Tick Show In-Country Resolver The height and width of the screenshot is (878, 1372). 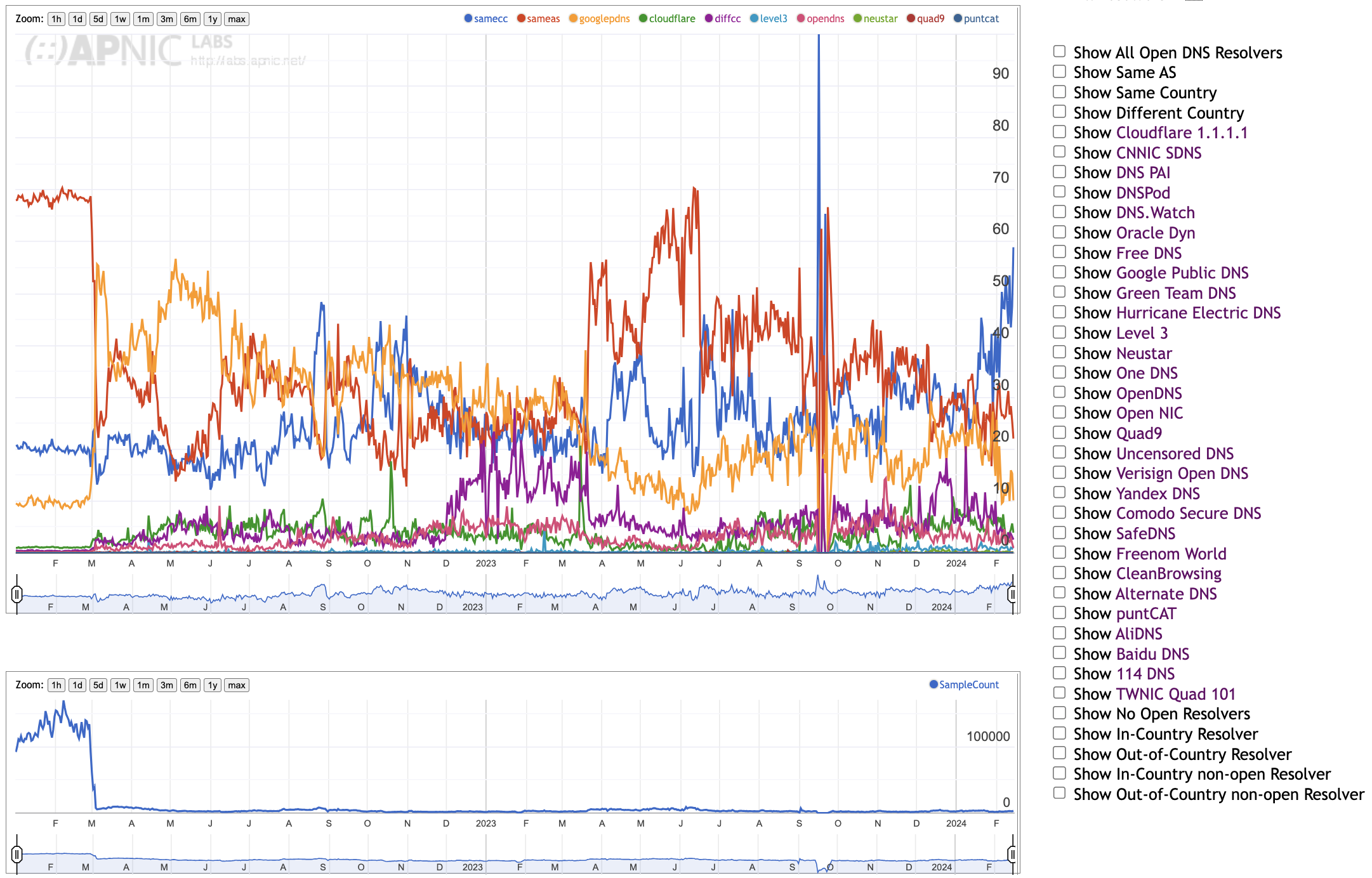[1059, 733]
